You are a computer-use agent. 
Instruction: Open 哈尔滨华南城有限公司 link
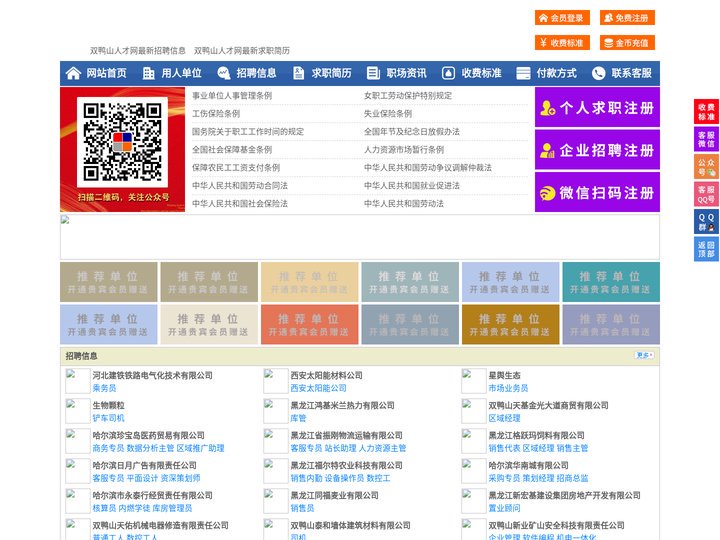coord(528,465)
